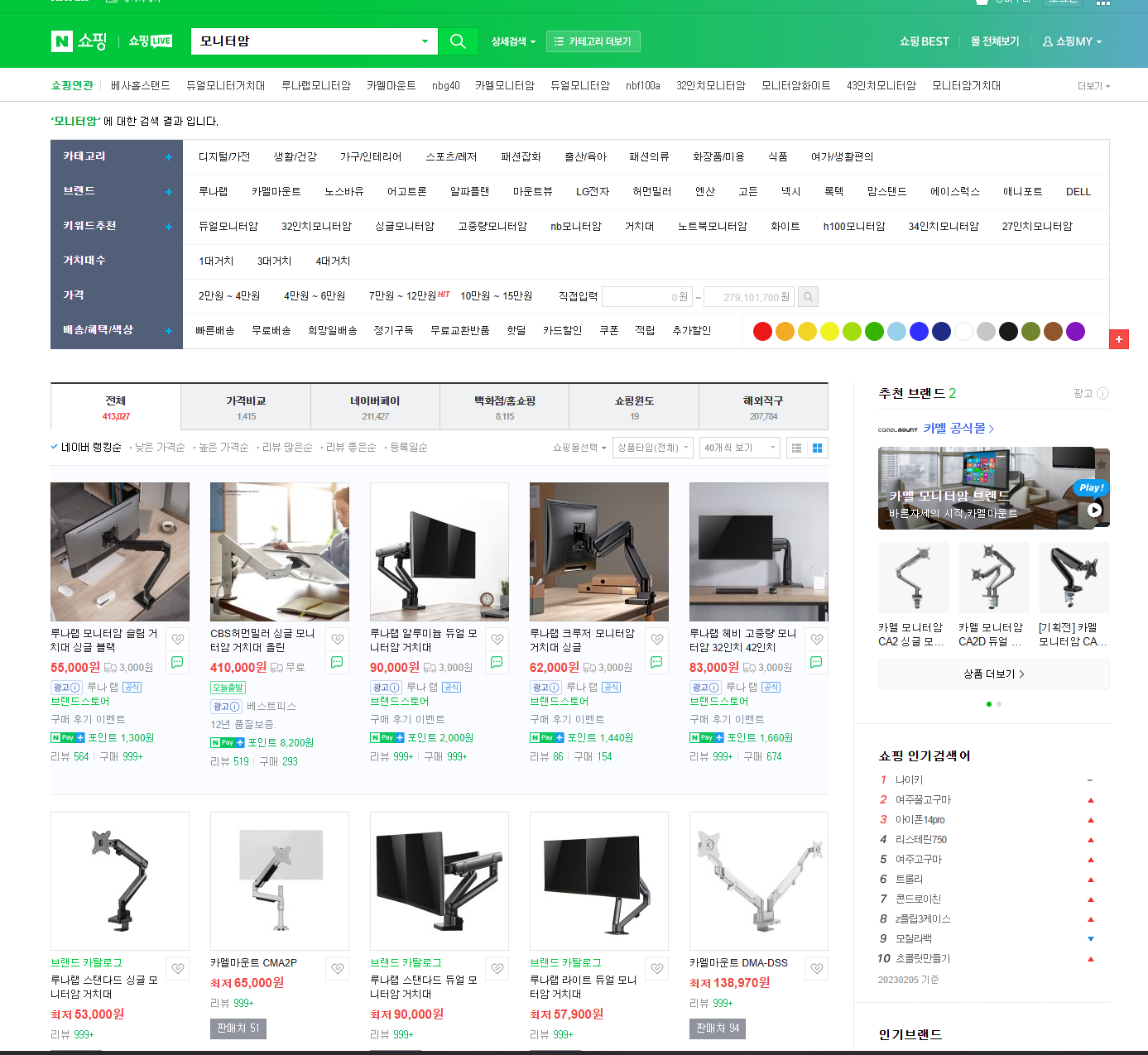Sort by 낮은 가격순
The width and height of the screenshot is (1148, 1055).
(x=158, y=448)
